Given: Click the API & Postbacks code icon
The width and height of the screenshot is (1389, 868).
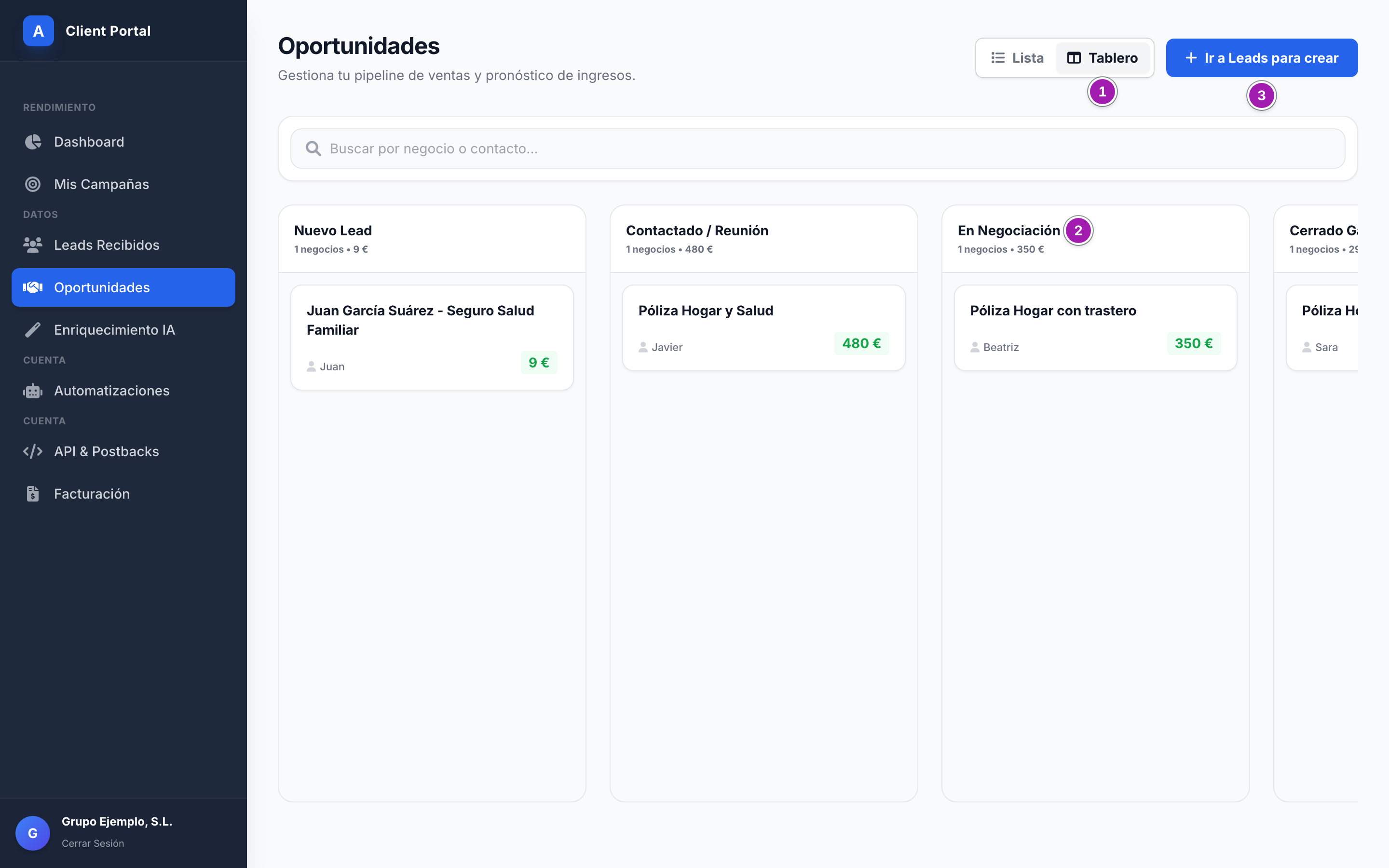Looking at the screenshot, I should (33, 452).
